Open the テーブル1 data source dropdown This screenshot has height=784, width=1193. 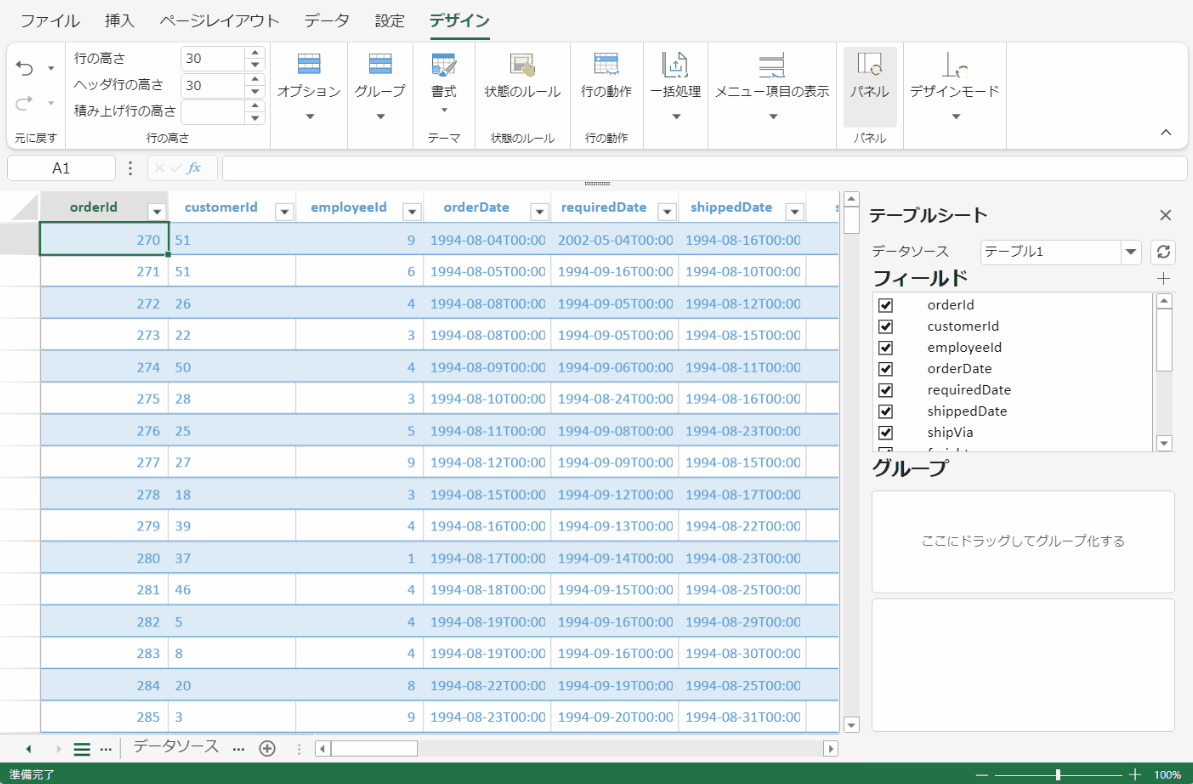point(1131,252)
